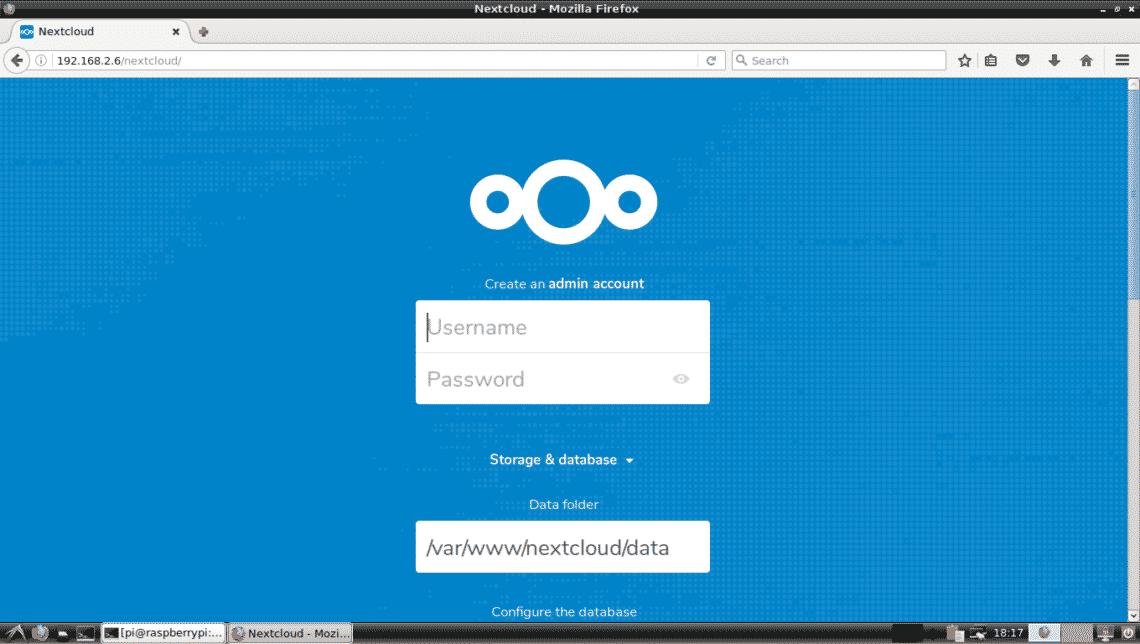Open a new tab with the plus button
The height and width of the screenshot is (644, 1140).
(x=204, y=32)
